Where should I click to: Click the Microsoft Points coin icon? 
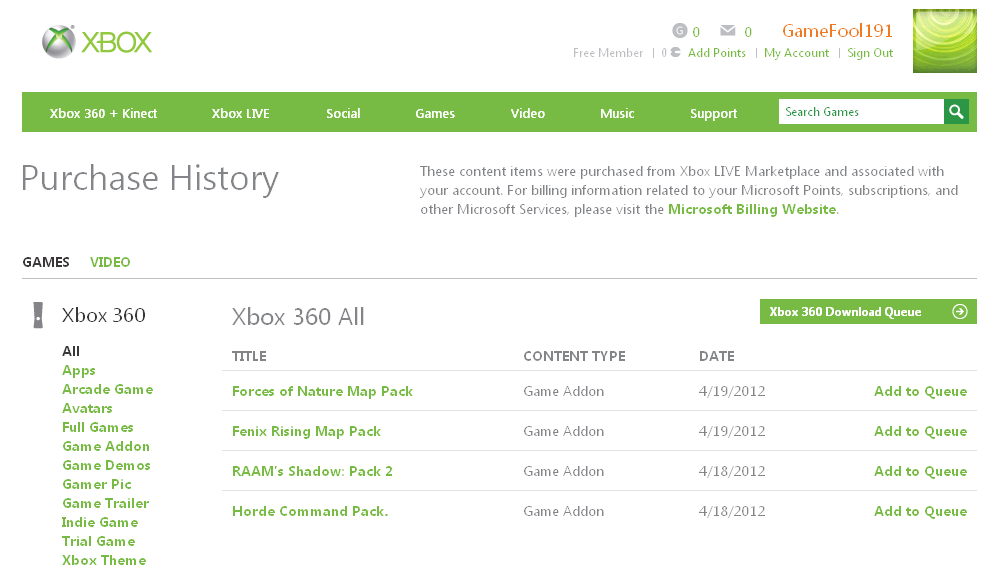(676, 52)
